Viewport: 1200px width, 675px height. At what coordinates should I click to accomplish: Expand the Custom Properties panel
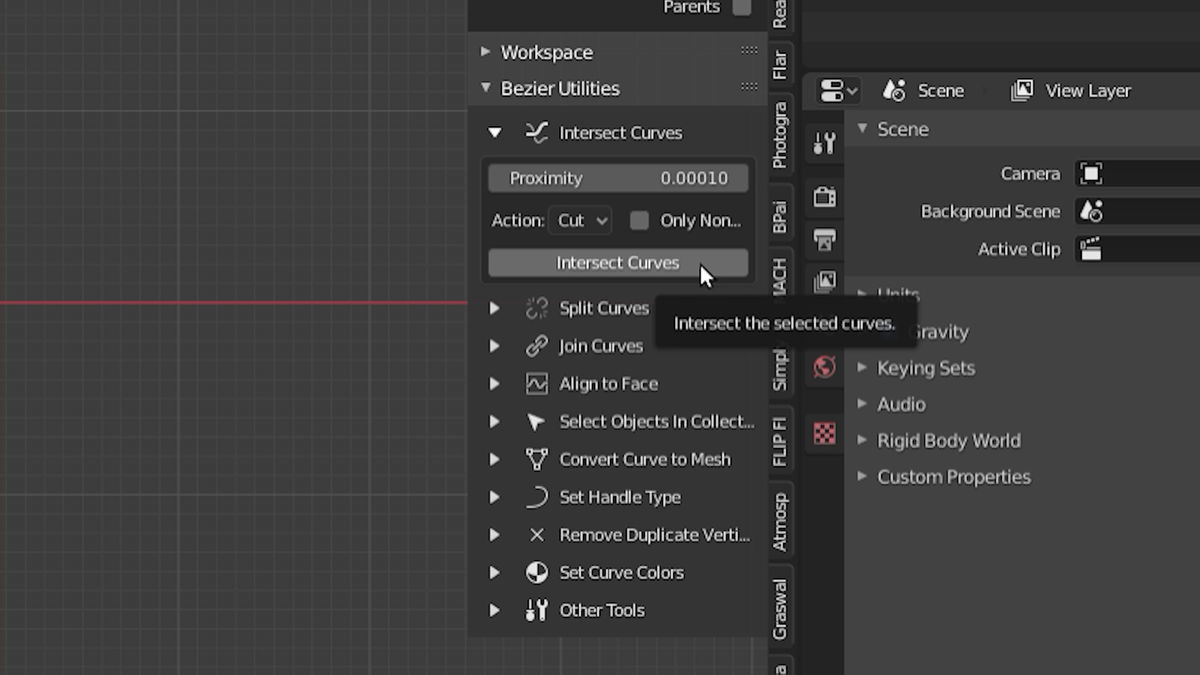[x=862, y=476]
